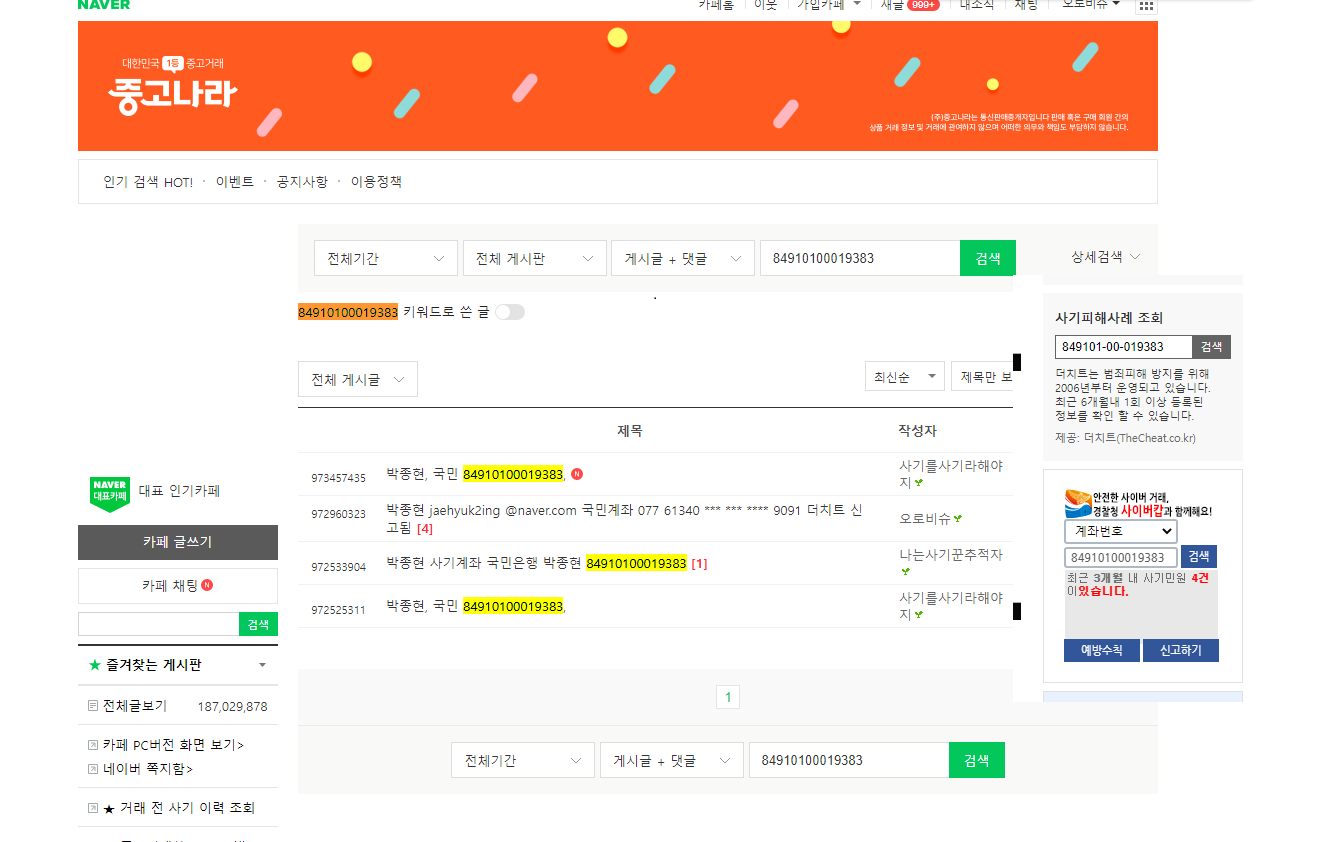Click the new-post N icon beside post 973457435
1339x842 pixels.
[x=577, y=474]
